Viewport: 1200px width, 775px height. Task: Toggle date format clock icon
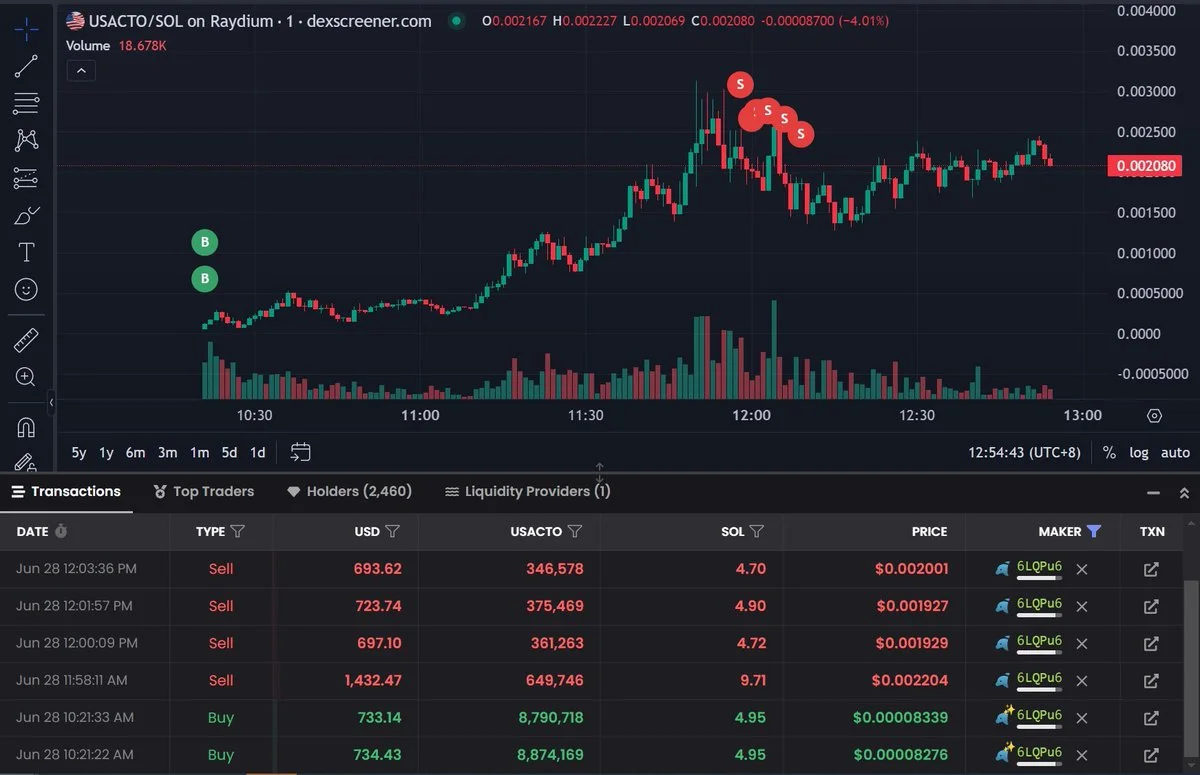61,531
